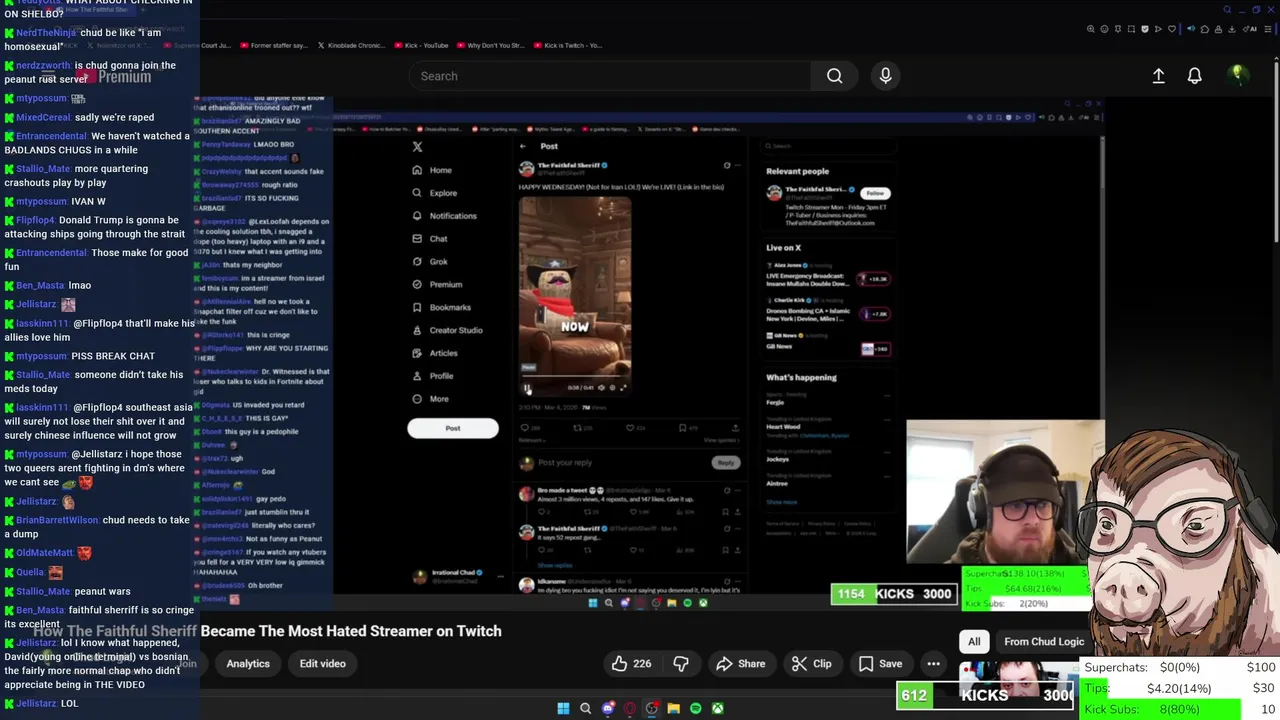Follow The Faithful Sheriff in Relevant people
This screenshot has height=720, width=1280.
876,193
